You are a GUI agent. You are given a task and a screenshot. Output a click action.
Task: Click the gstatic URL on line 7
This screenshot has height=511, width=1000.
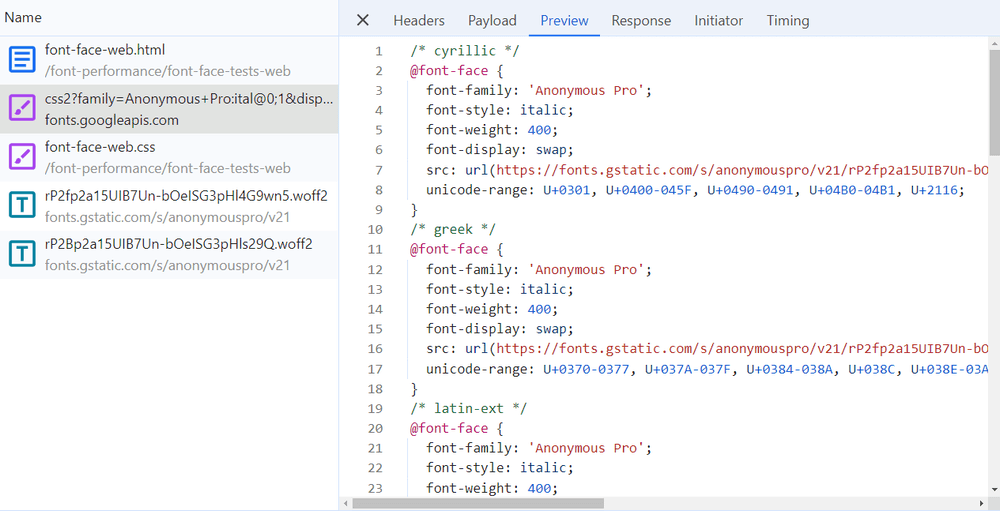(742, 170)
